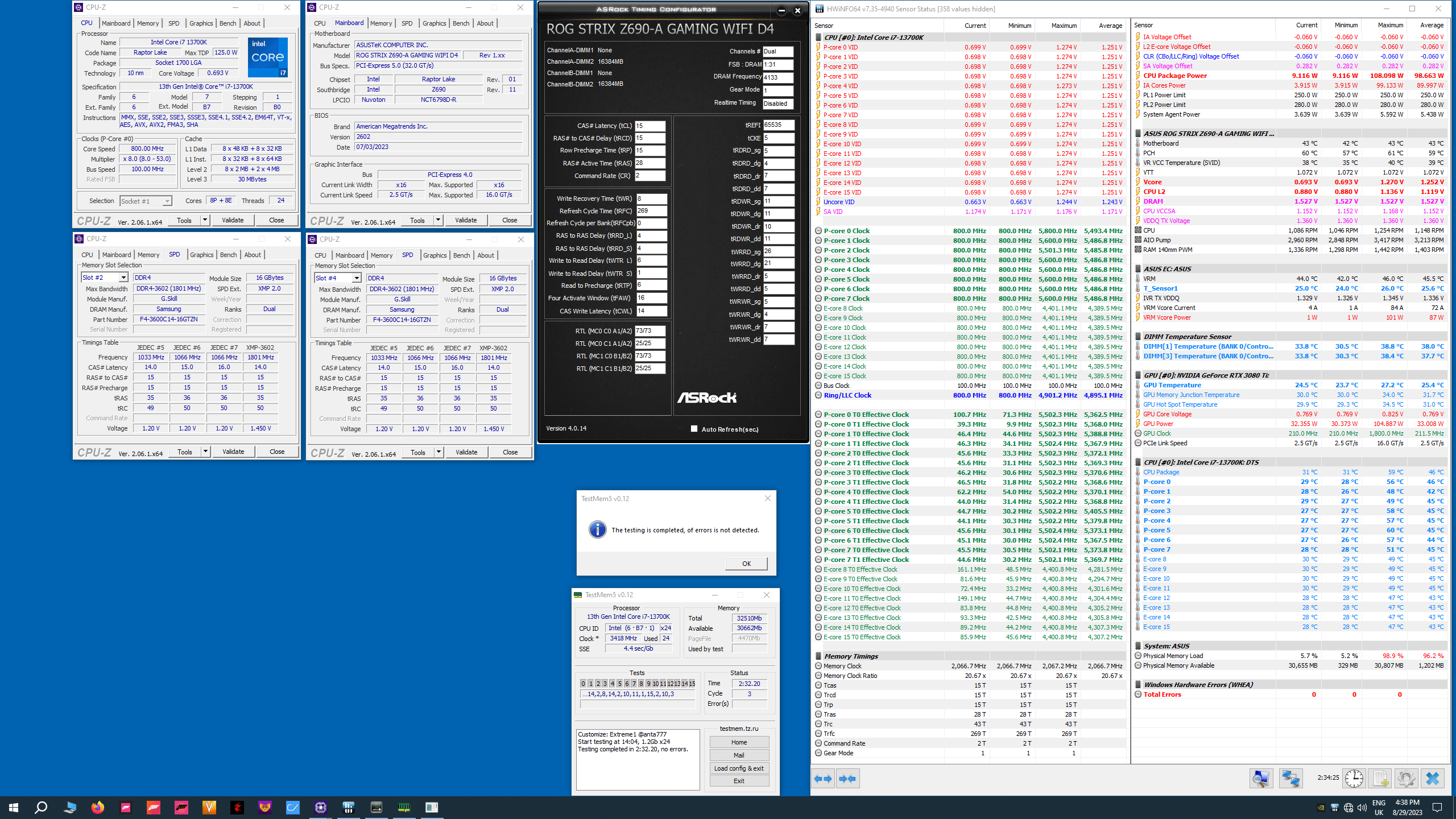Click blue CX app icon on taskbar
This screenshot has height=819, width=1456.
pos(293,807)
